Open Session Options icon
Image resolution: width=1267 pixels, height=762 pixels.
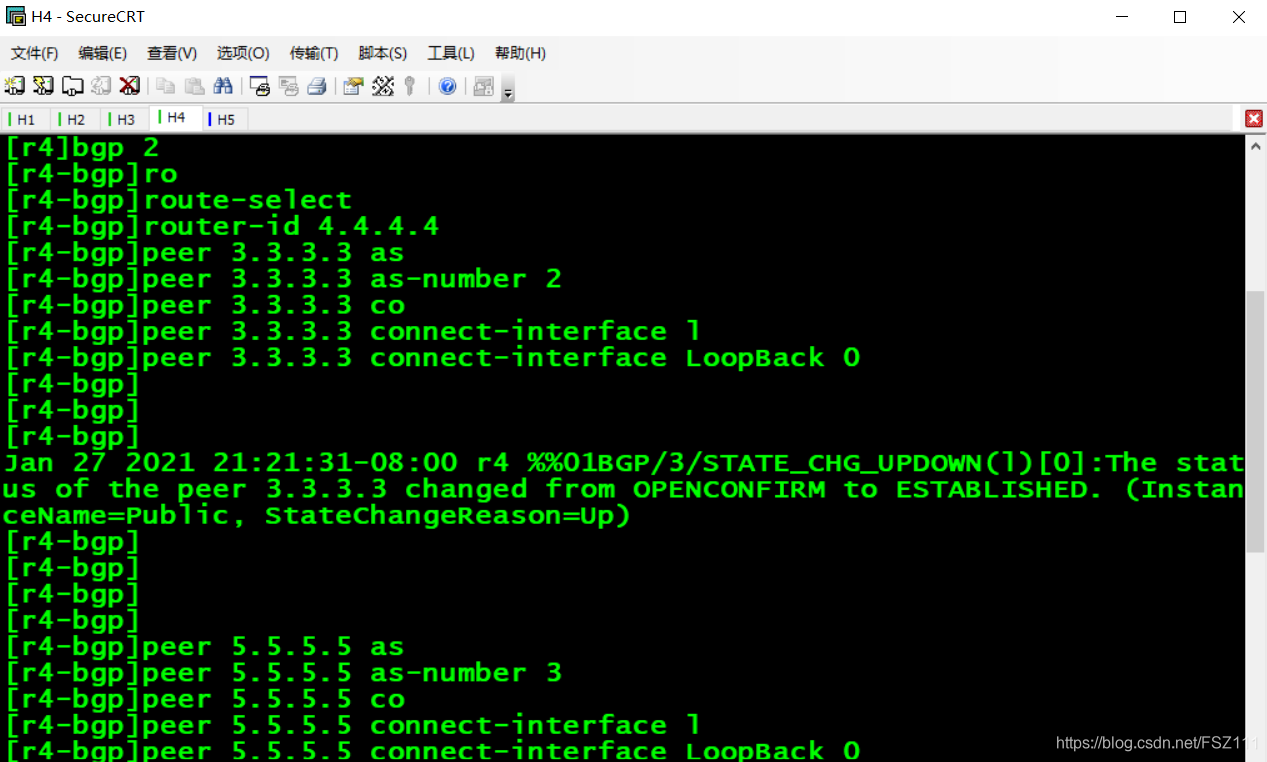point(353,86)
